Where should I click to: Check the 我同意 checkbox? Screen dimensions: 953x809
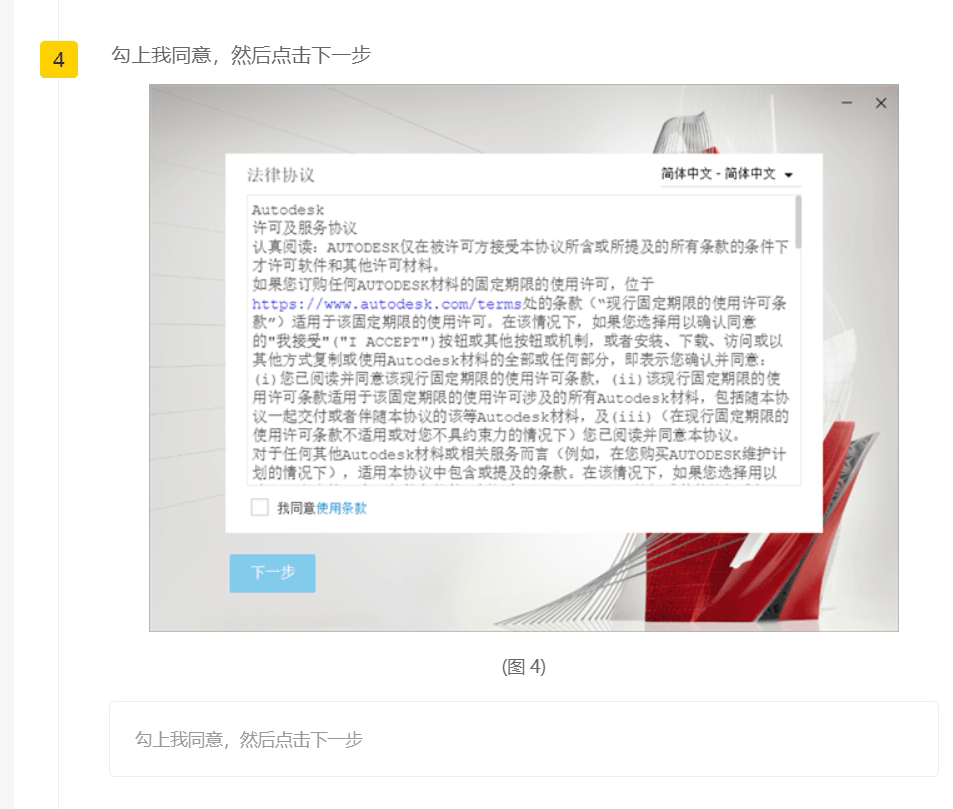pos(260,508)
